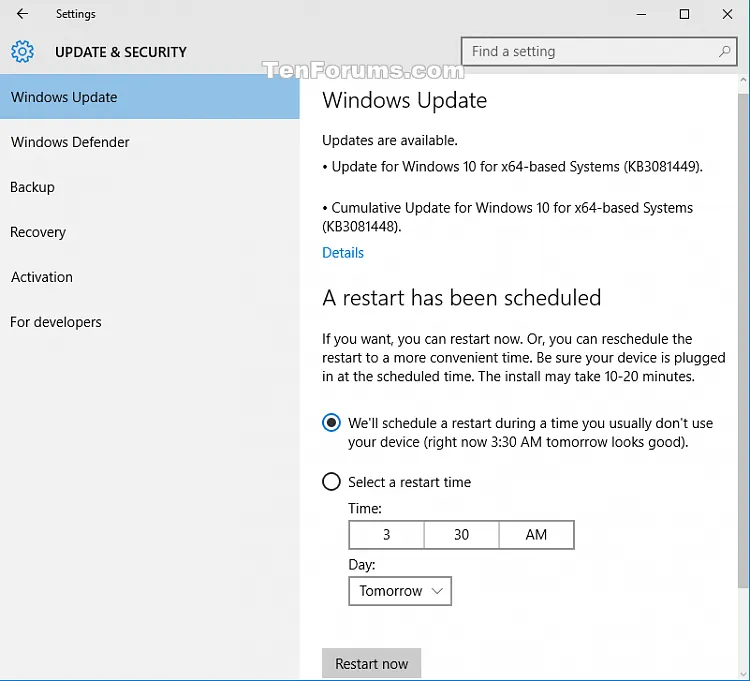Screen dimensions: 750x681
Task: Click the KB3081449 update entry text
Action: 512,166
